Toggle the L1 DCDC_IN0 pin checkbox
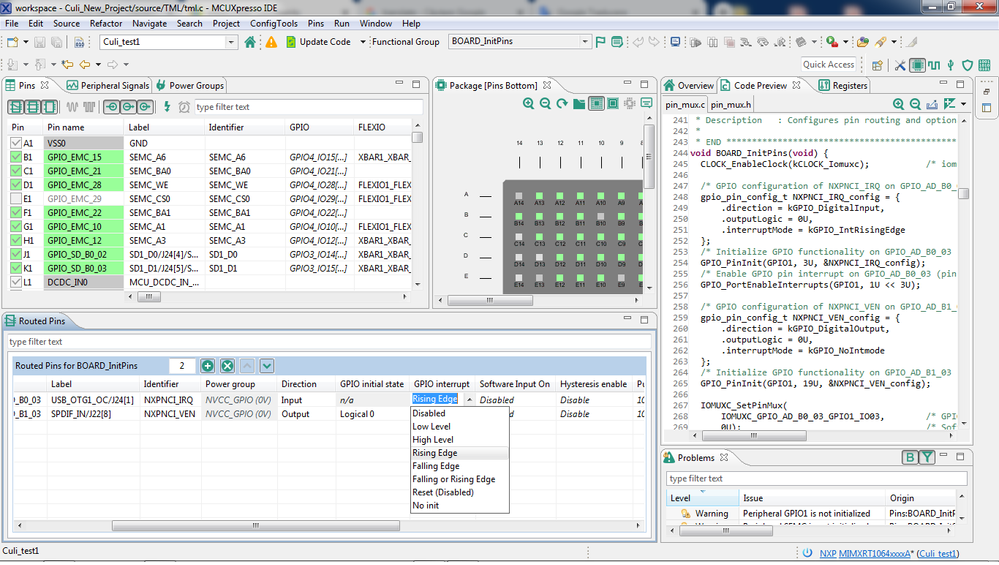Image resolution: width=999 pixels, height=565 pixels. click(15, 283)
